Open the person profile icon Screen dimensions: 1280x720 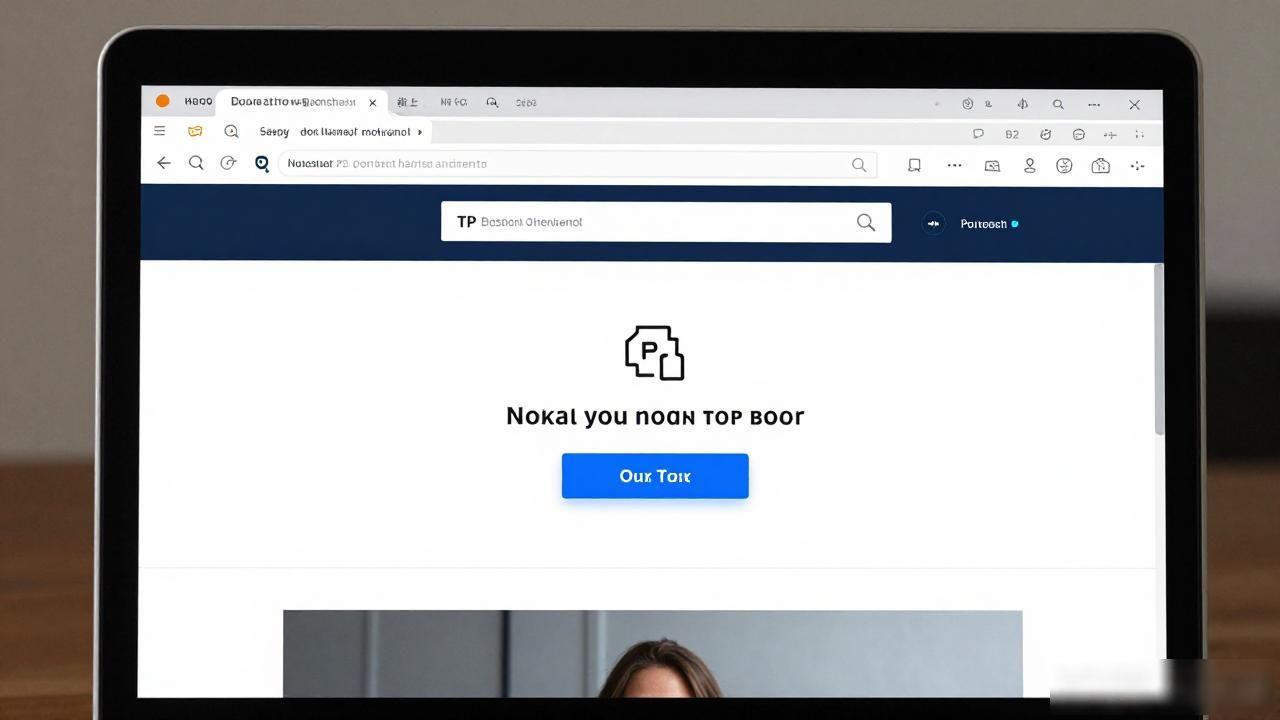(1029, 166)
